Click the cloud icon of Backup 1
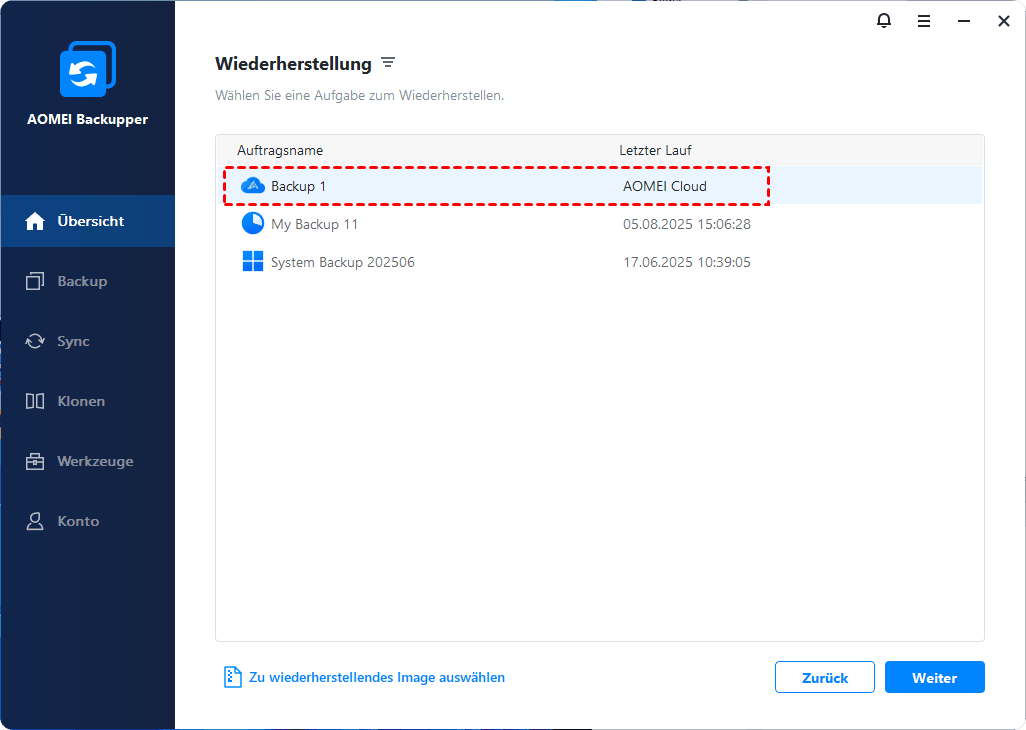Image resolution: width=1026 pixels, height=730 pixels. pyautogui.click(x=253, y=186)
